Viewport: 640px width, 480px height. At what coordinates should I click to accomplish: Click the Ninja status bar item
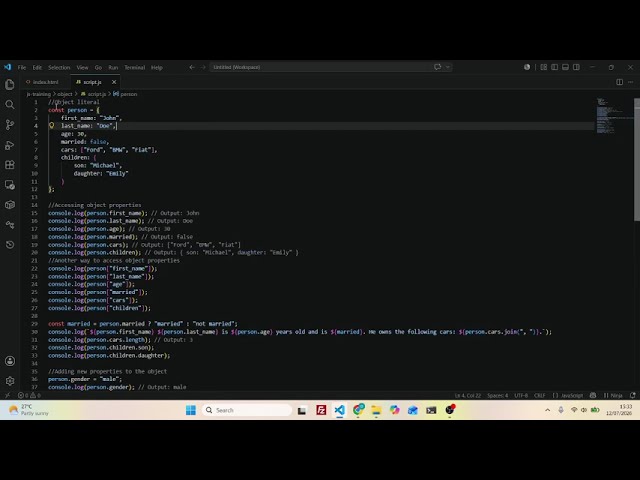[613, 395]
